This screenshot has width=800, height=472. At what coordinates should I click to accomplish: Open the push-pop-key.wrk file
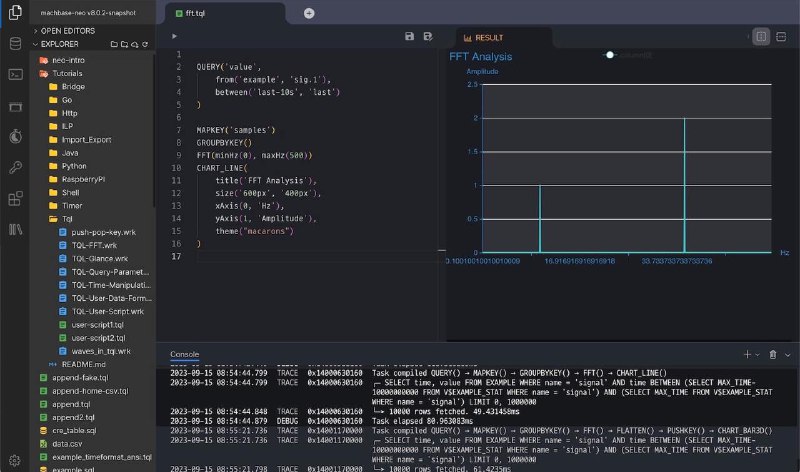coord(103,232)
